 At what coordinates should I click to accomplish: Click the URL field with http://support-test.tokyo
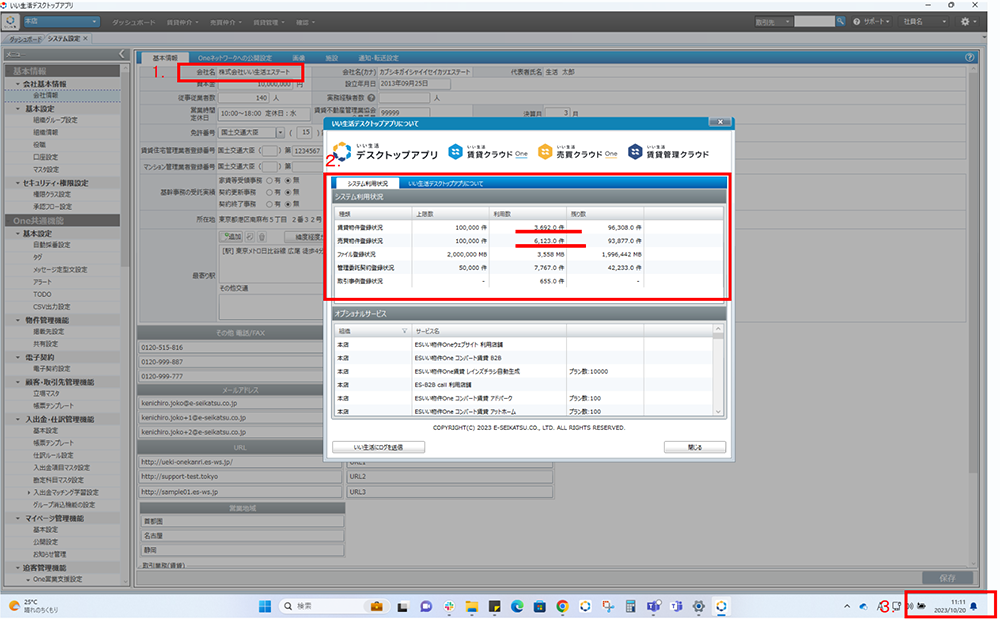tap(240, 477)
